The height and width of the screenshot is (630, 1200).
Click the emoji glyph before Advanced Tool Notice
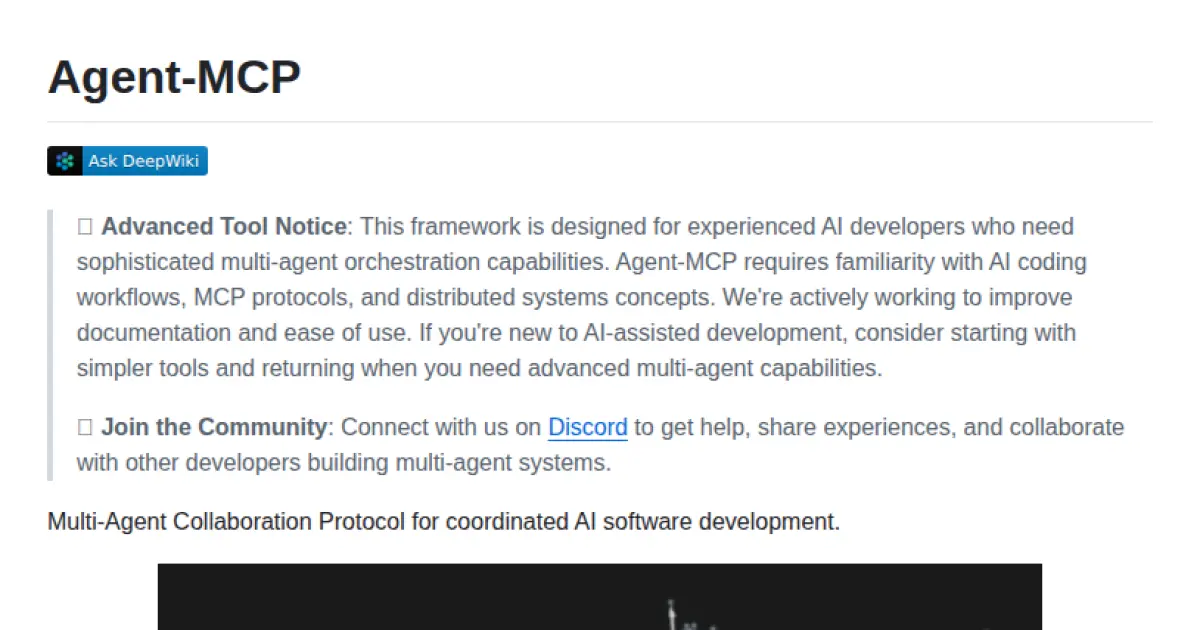[x=85, y=227]
